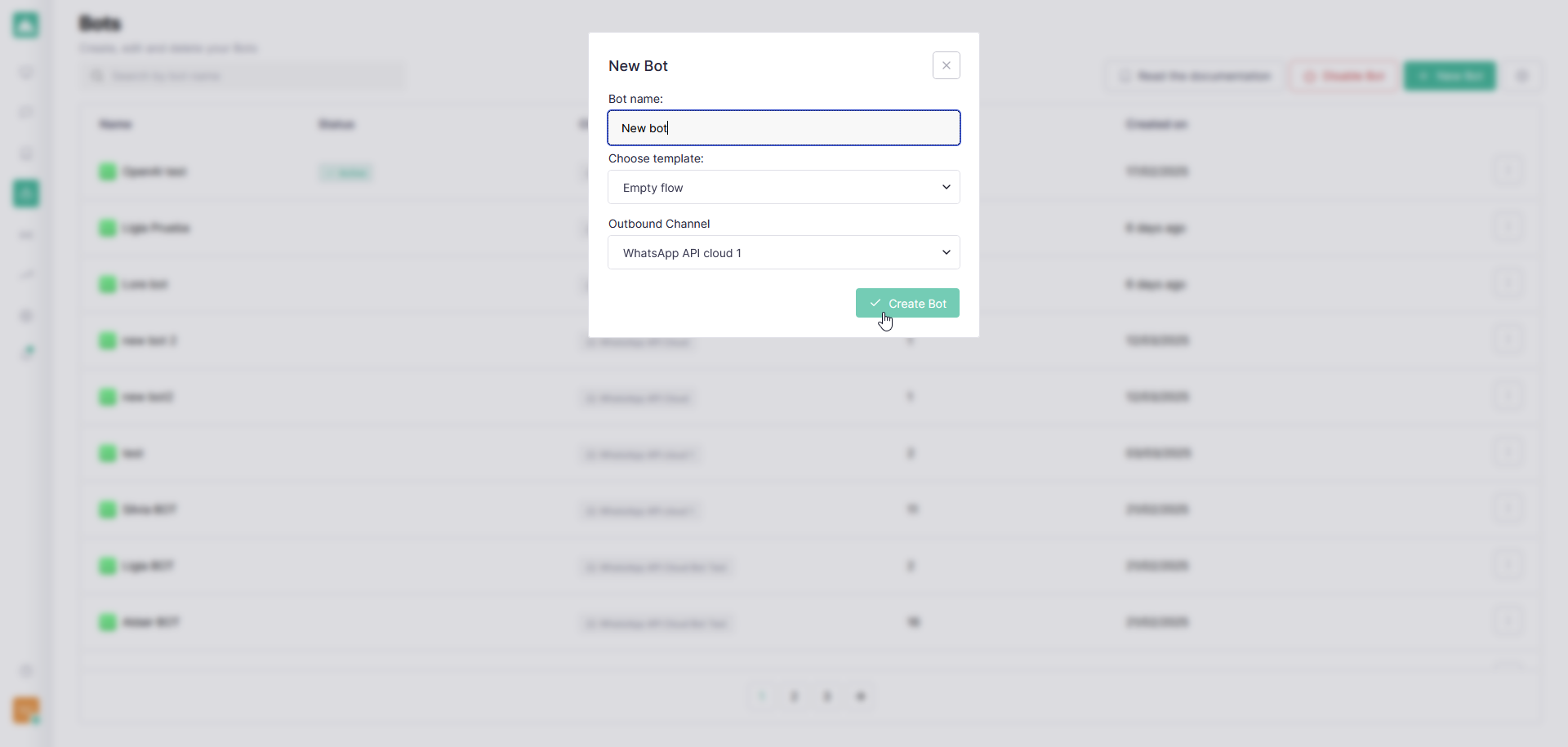Screen dimensions: 1568x747
Task: Open the action button for first bot row
Action: pyautogui.click(x=1508, y=171)
